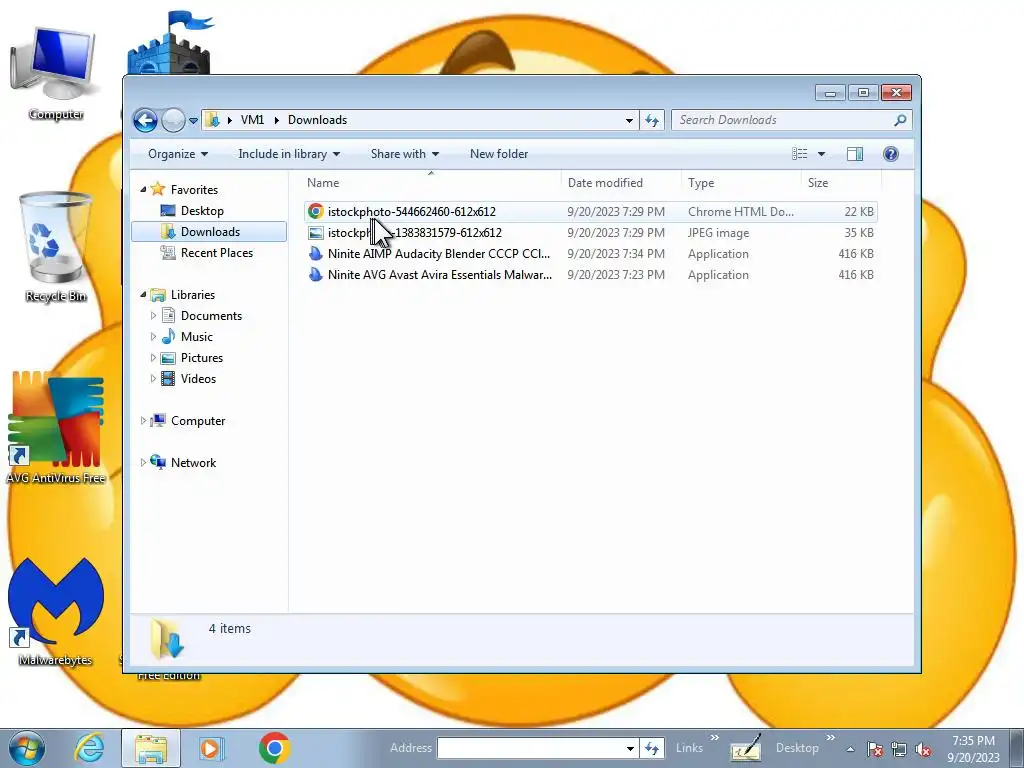The width and height of the screenshot is (1024, 768).
Task: Click the Ninite AVG installer icon
Action: [316, 274]
